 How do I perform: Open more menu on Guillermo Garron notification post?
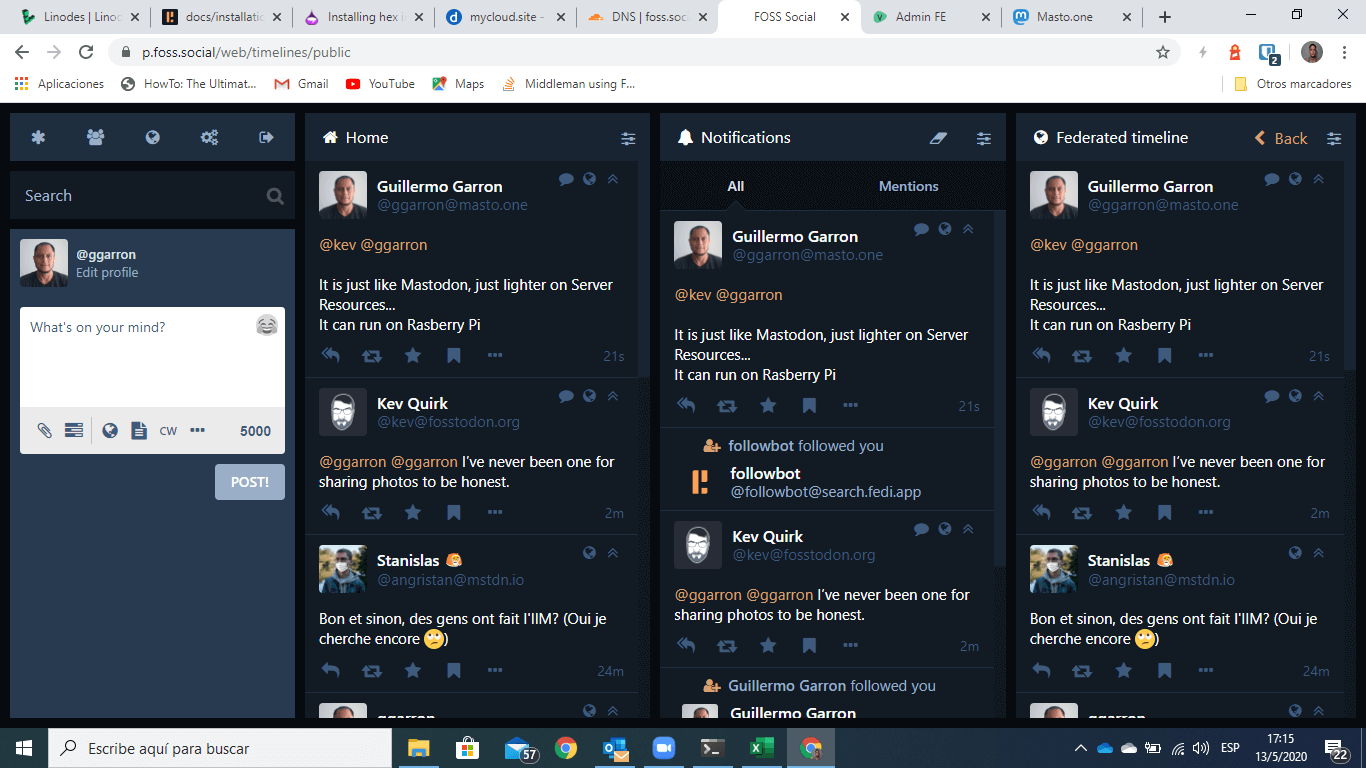click(850, 405)
